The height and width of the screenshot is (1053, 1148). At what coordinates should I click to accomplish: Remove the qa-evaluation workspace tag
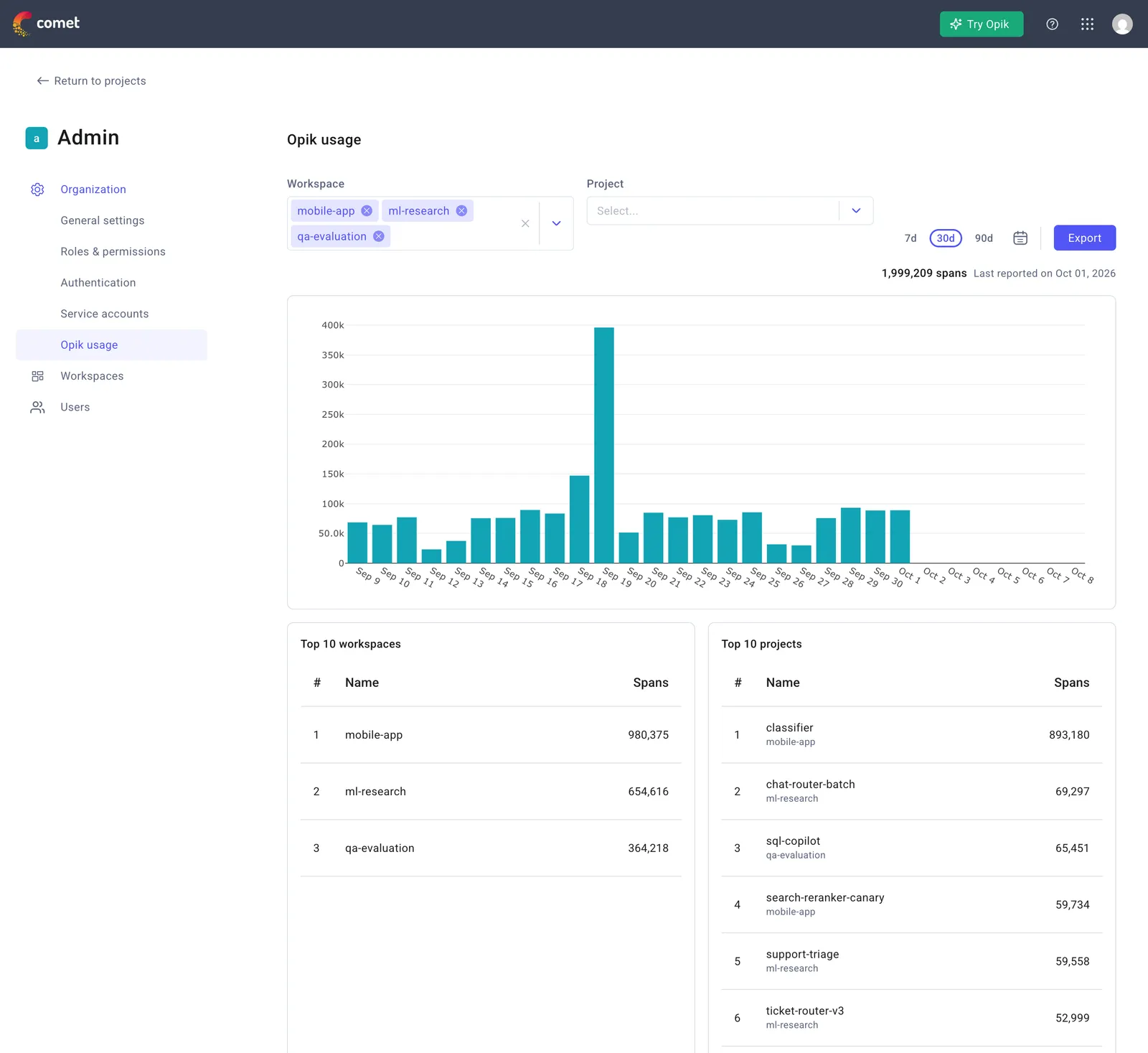click(379, 237)
